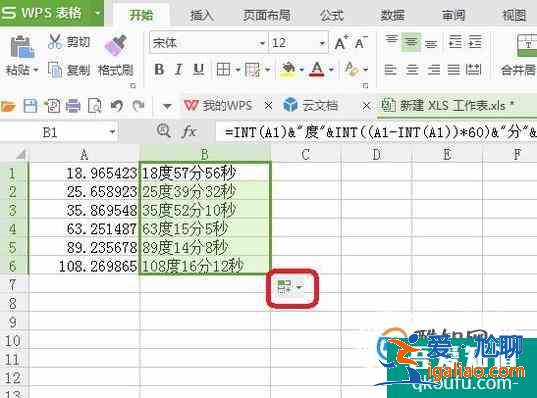Align text to vertical middle
Image resolution: width=537 pixels, height=398 pixels.
[x=411, y=42]
